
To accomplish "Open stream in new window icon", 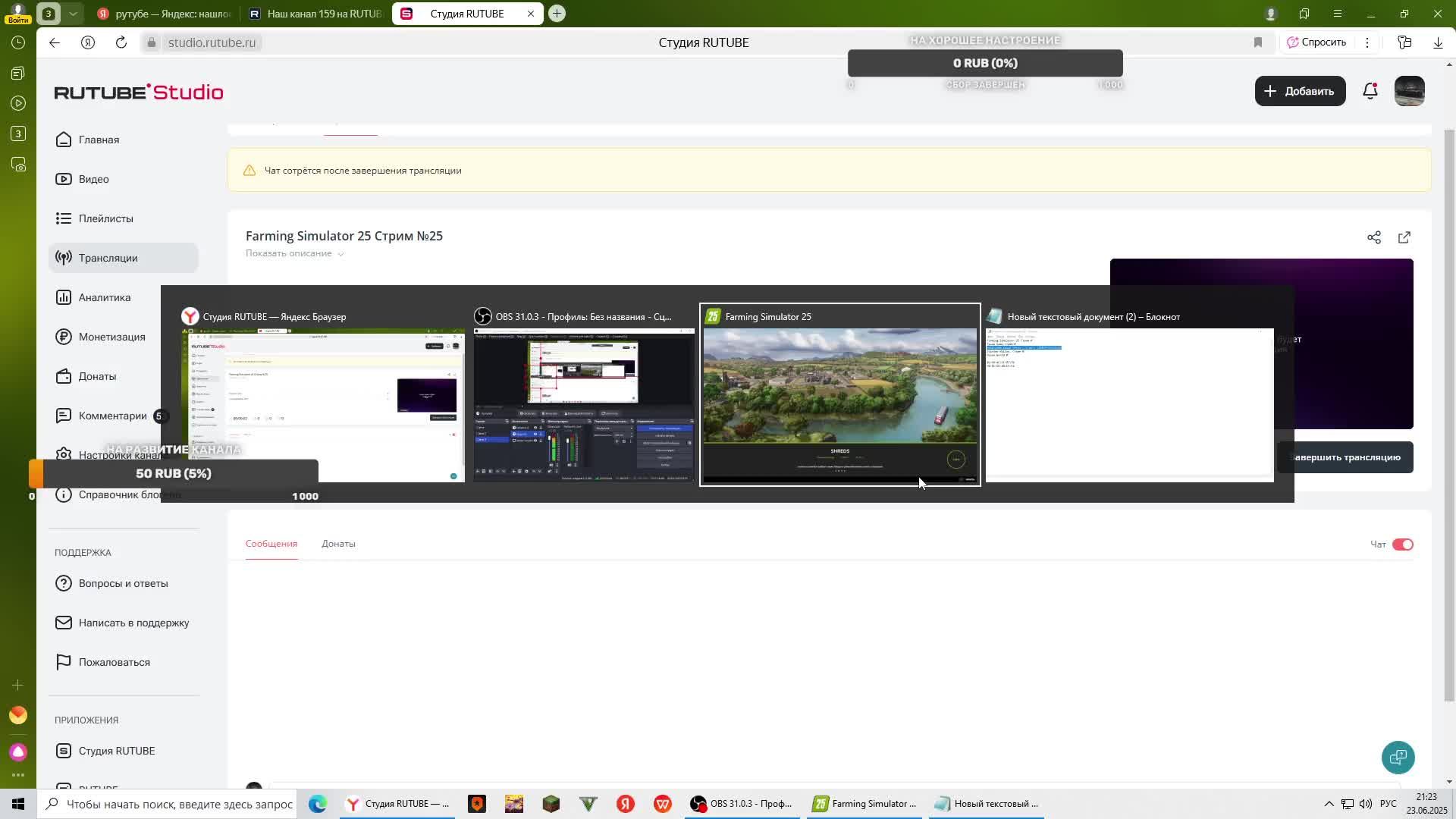I will coord(1404,237).
